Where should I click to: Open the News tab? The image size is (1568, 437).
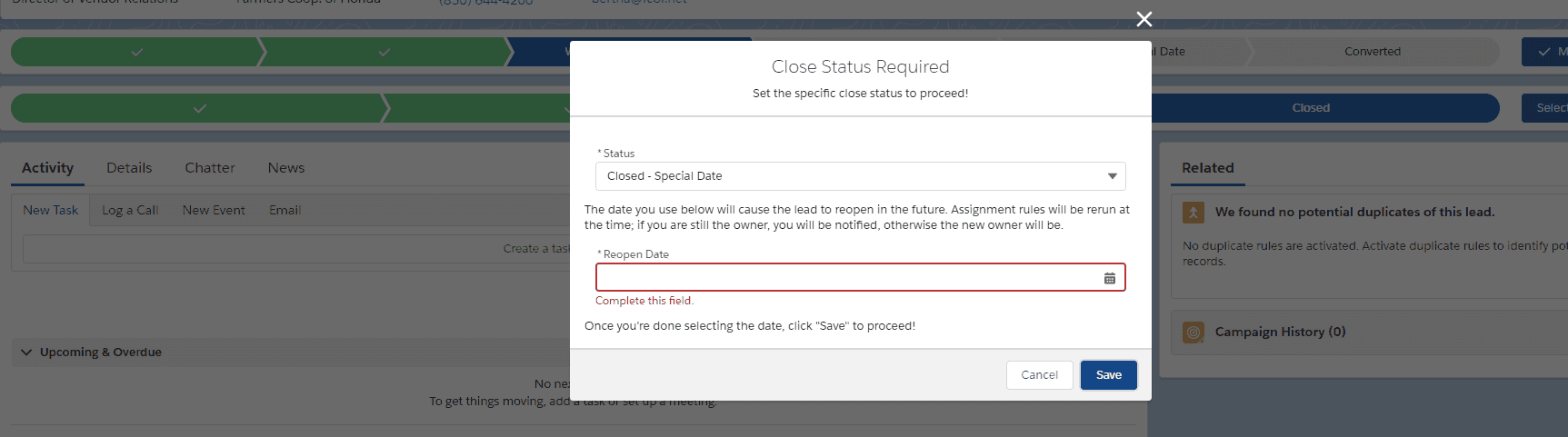[x=286, y=168]
